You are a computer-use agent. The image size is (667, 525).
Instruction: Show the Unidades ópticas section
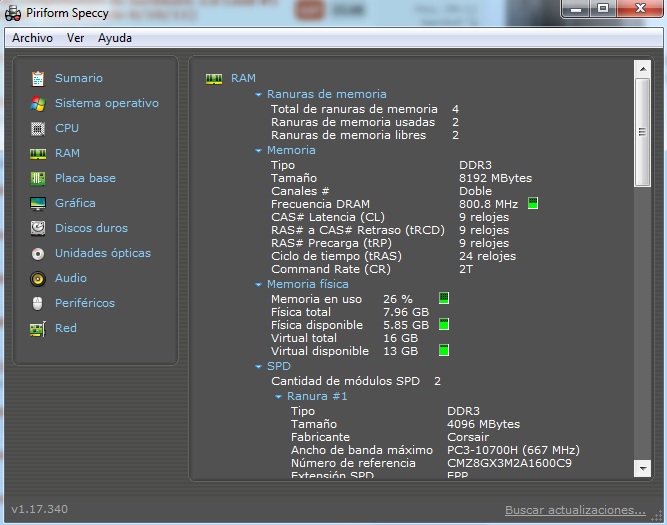coord(103,254)
